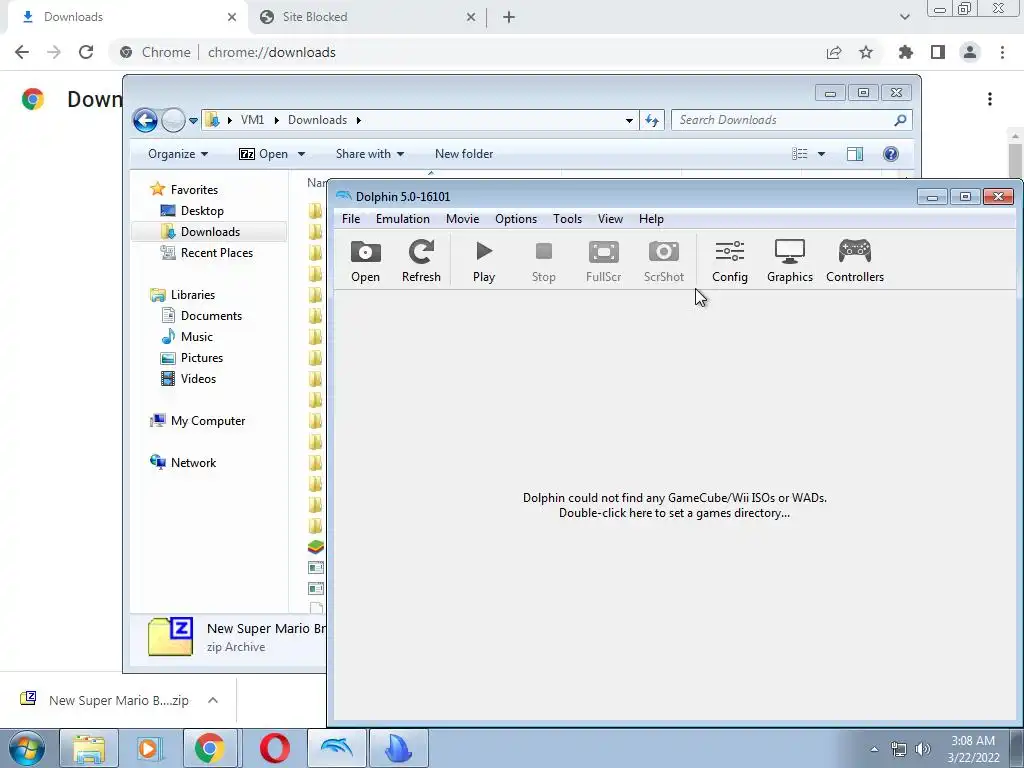Select Favorites in the Explorer navigation pane
Image resolution: width=1024 pixels, height=768 pixels.
(194, 189)
